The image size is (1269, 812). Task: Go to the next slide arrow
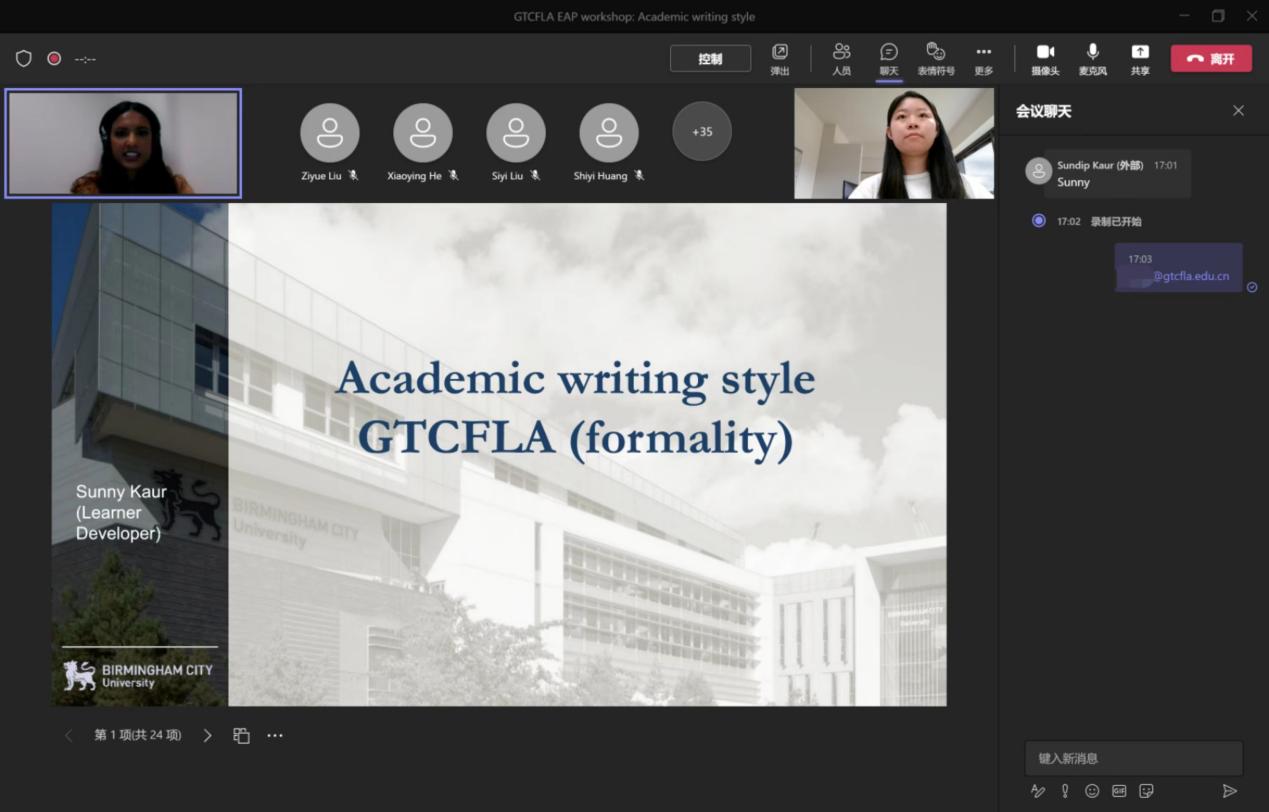207,735
